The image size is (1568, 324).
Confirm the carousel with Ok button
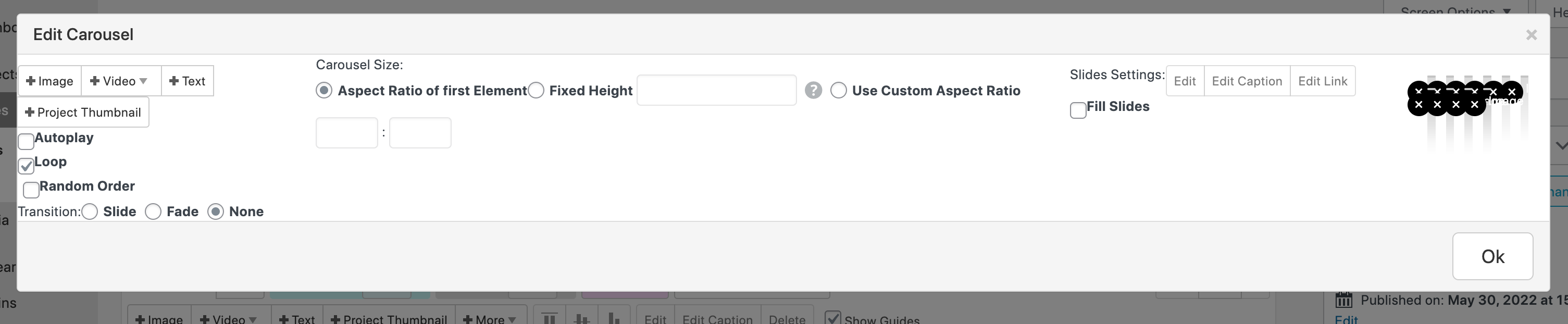pyautogui.click(x=1492, y=256)
